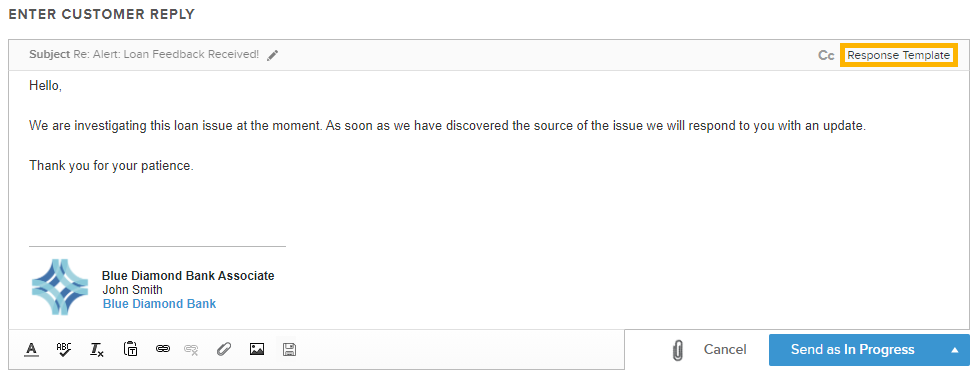Cancel the customer reply
The image size is (980, 372).
tap(724, 349)
